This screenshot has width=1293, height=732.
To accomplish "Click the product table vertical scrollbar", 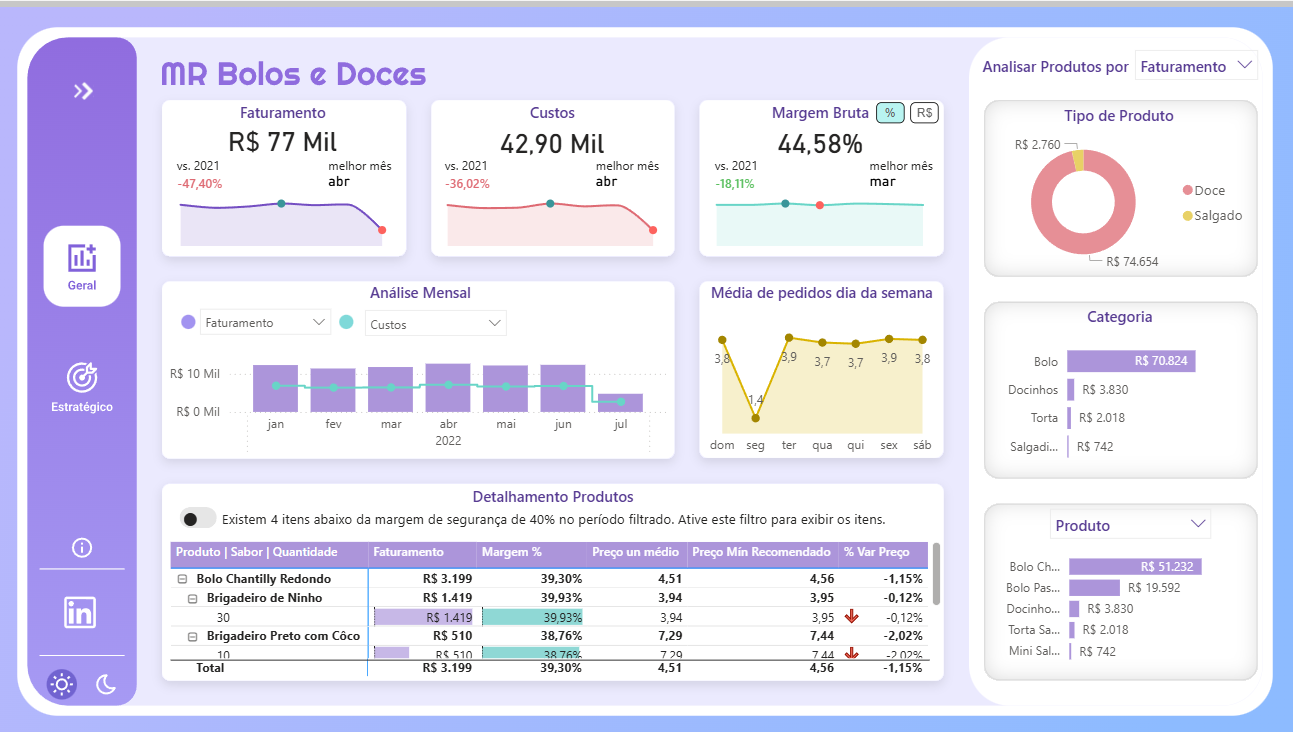I will (x=936, y=574).
